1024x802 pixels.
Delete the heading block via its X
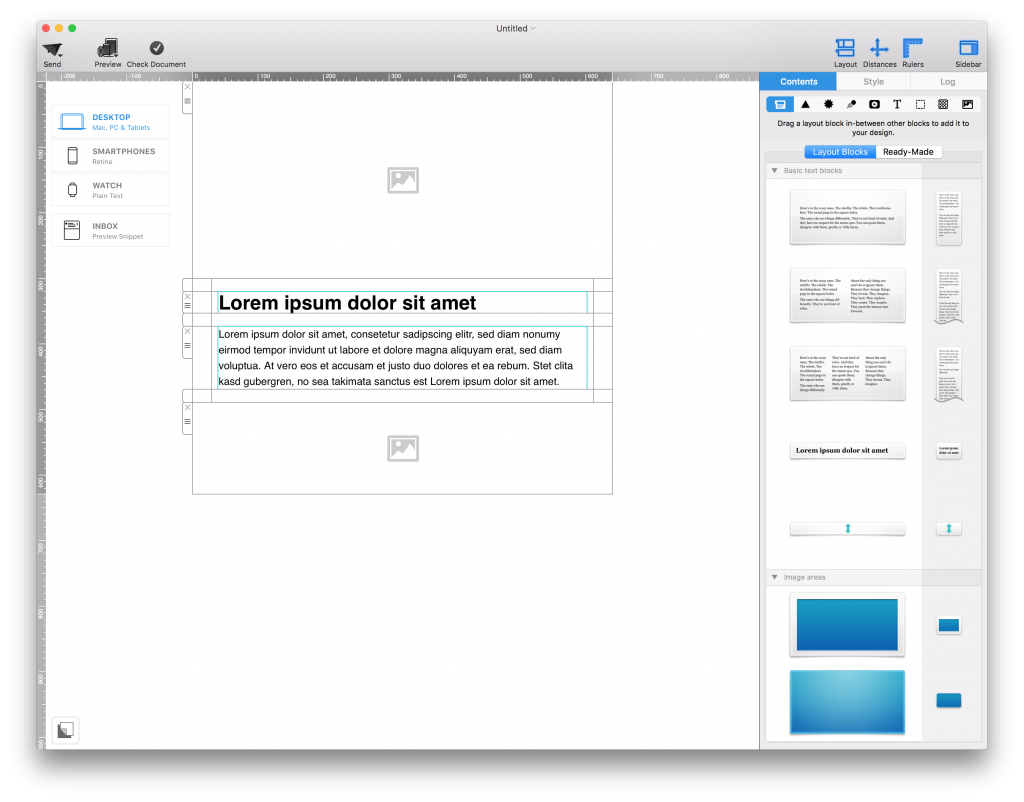pyautogui.click(x=187, y=297)
